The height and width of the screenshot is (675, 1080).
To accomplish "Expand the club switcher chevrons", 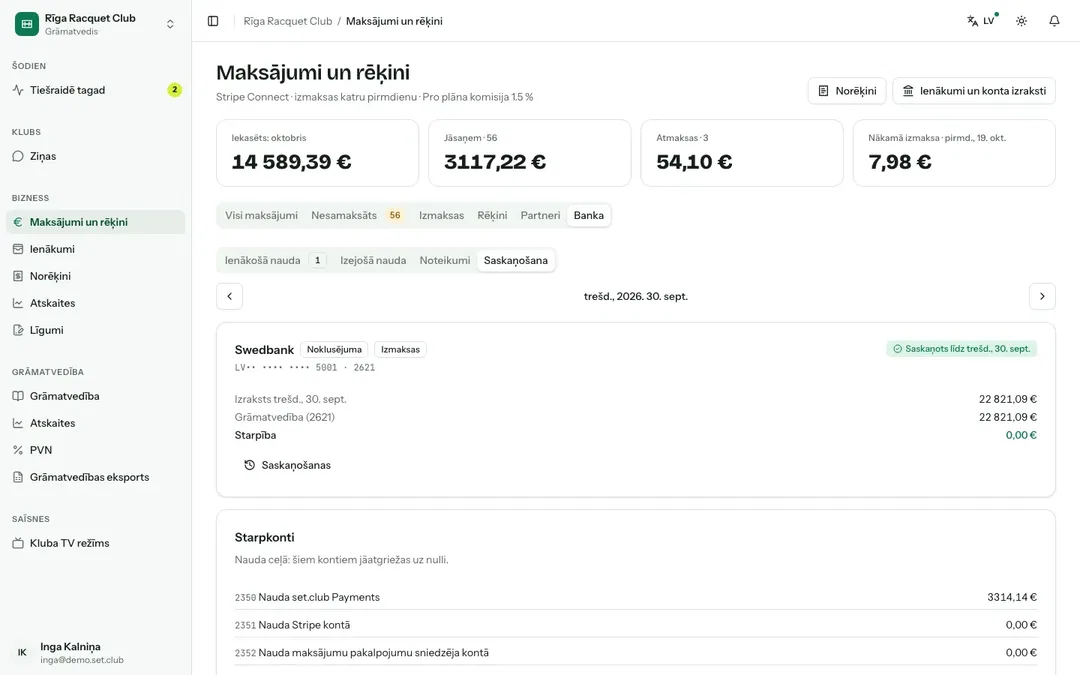I will [170, 24].
